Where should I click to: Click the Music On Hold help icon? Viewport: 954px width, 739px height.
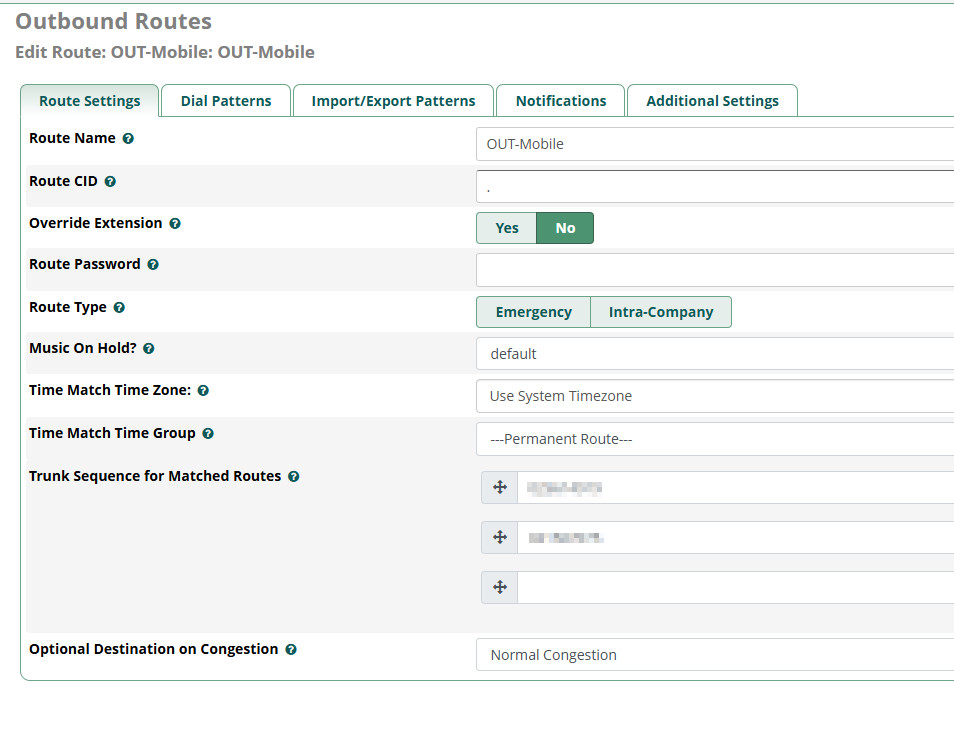tap(149, 349)
